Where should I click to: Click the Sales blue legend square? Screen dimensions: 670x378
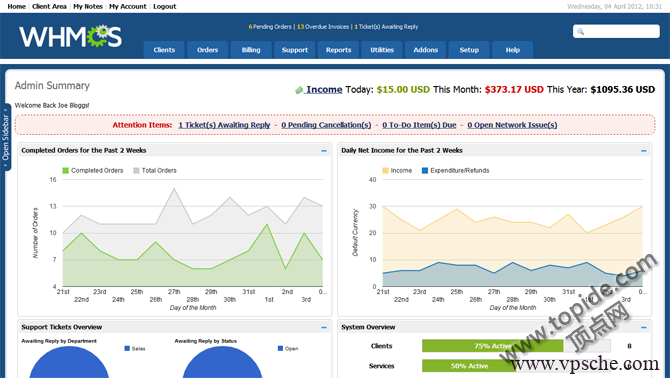127,349
